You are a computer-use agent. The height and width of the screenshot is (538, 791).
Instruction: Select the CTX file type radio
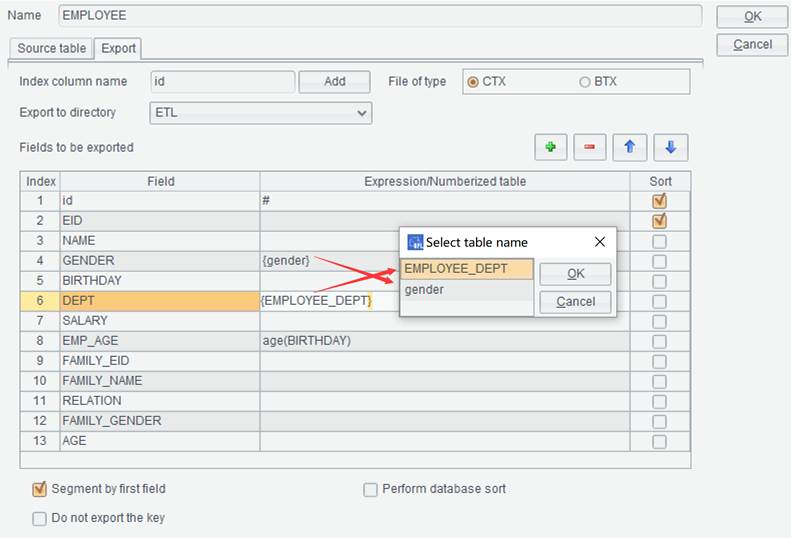[x=473, y=82]
